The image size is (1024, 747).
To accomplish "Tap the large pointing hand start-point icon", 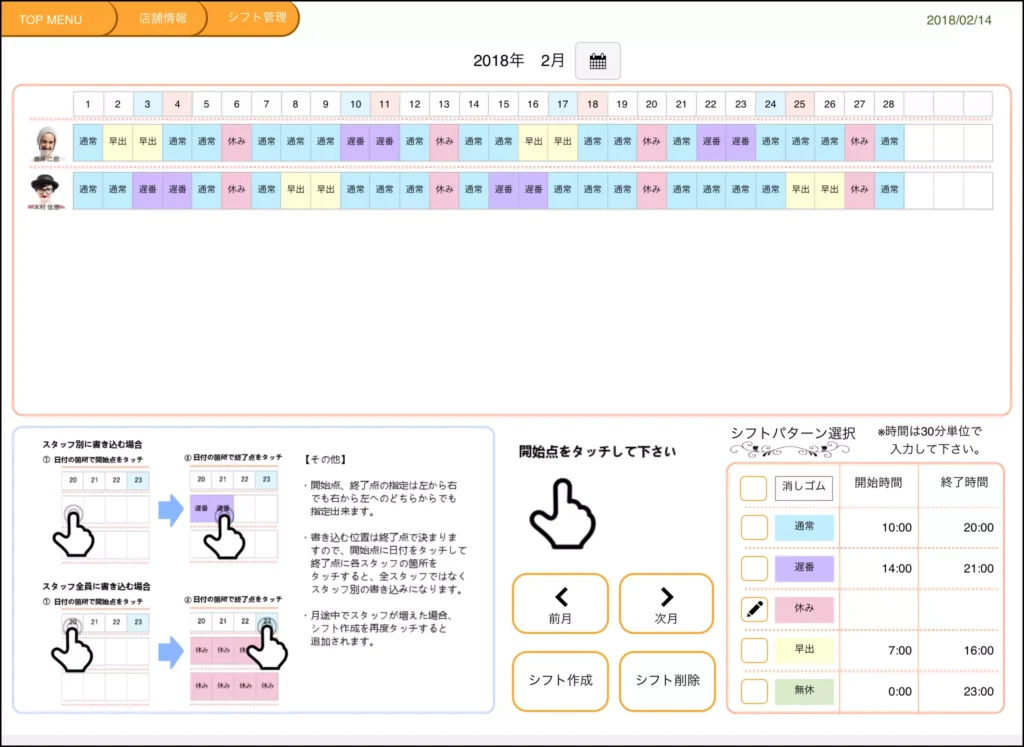I will coord(561,514).
